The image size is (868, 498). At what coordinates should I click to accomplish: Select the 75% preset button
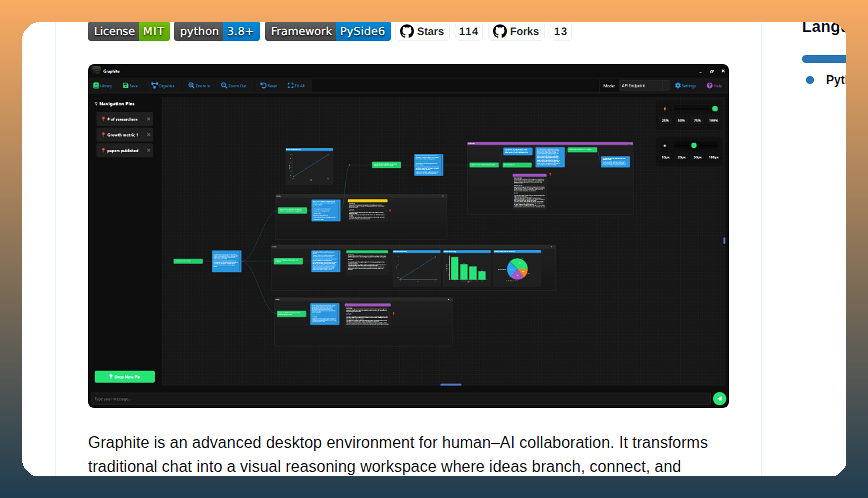point(698,120)
